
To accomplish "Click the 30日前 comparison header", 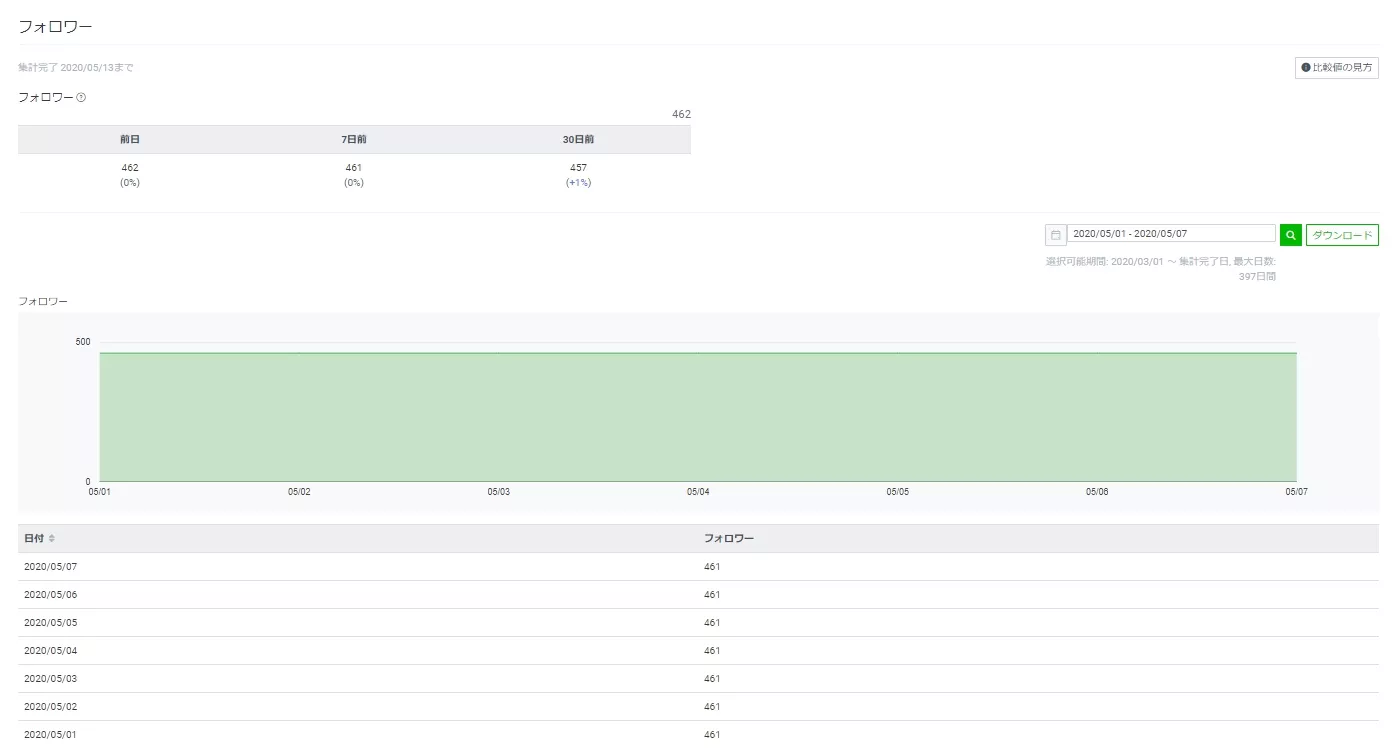I will 578,140.
